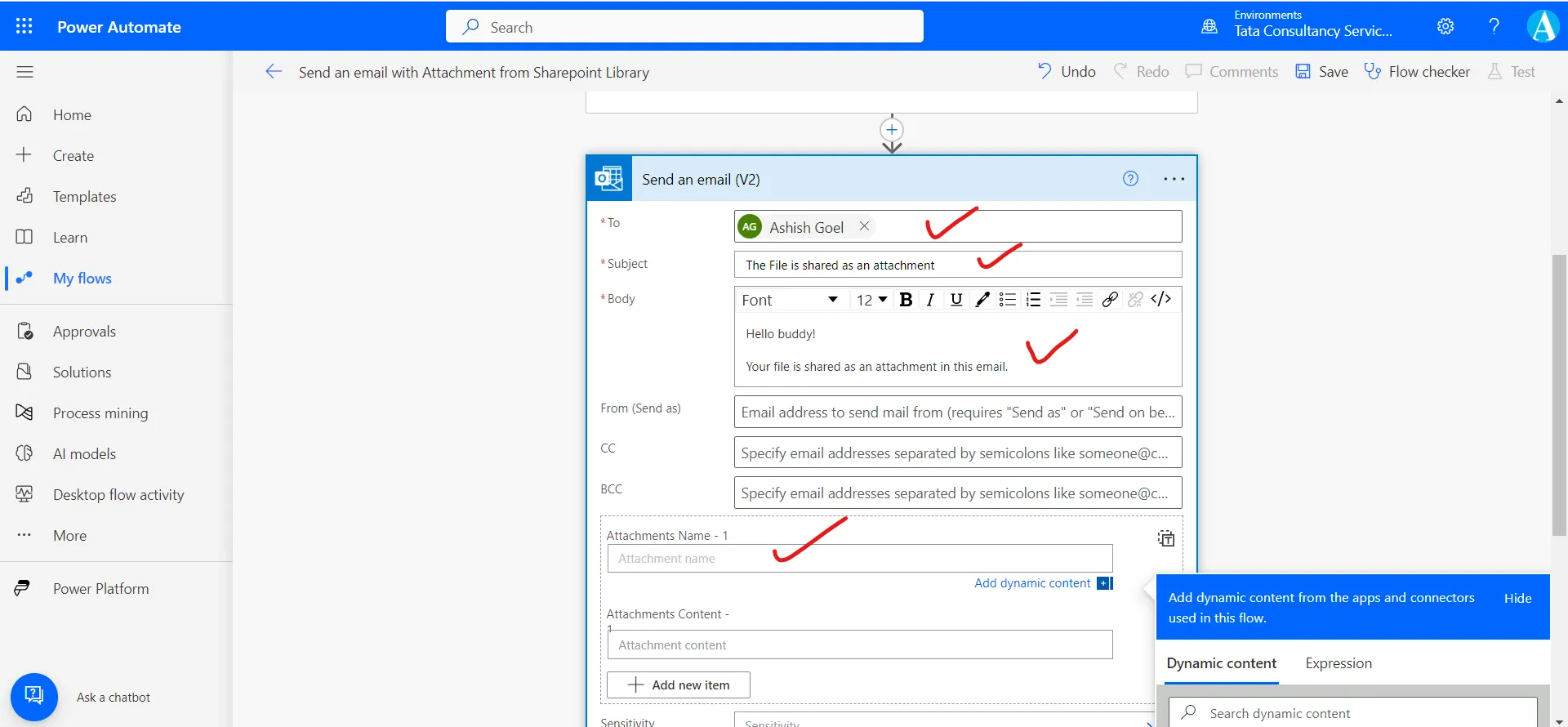
Task: Open the Help question mark in header
Action: coord(1494,26)
